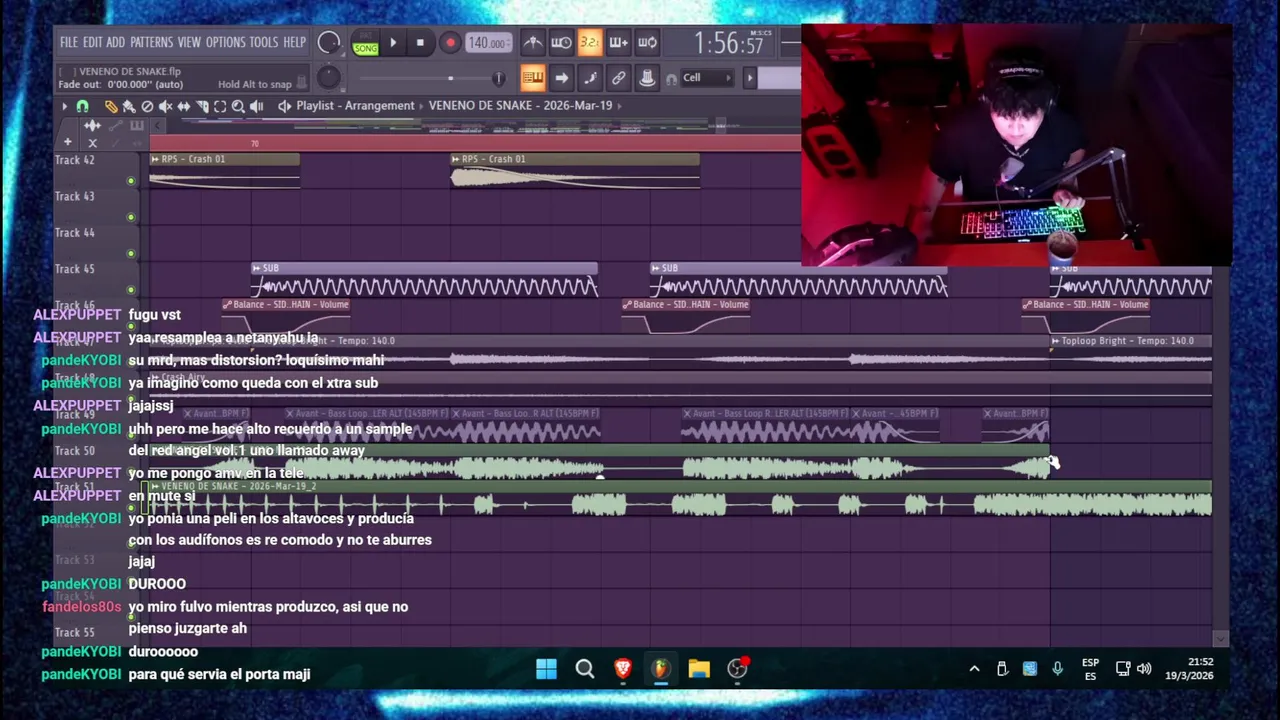Click the master volume knob
This screenshot has width=1280, height=720.
(328, 43)
